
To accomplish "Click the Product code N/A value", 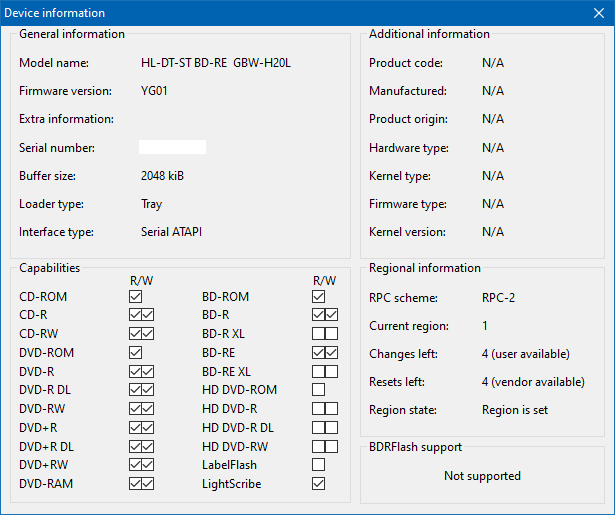I will tap(493, 63).
